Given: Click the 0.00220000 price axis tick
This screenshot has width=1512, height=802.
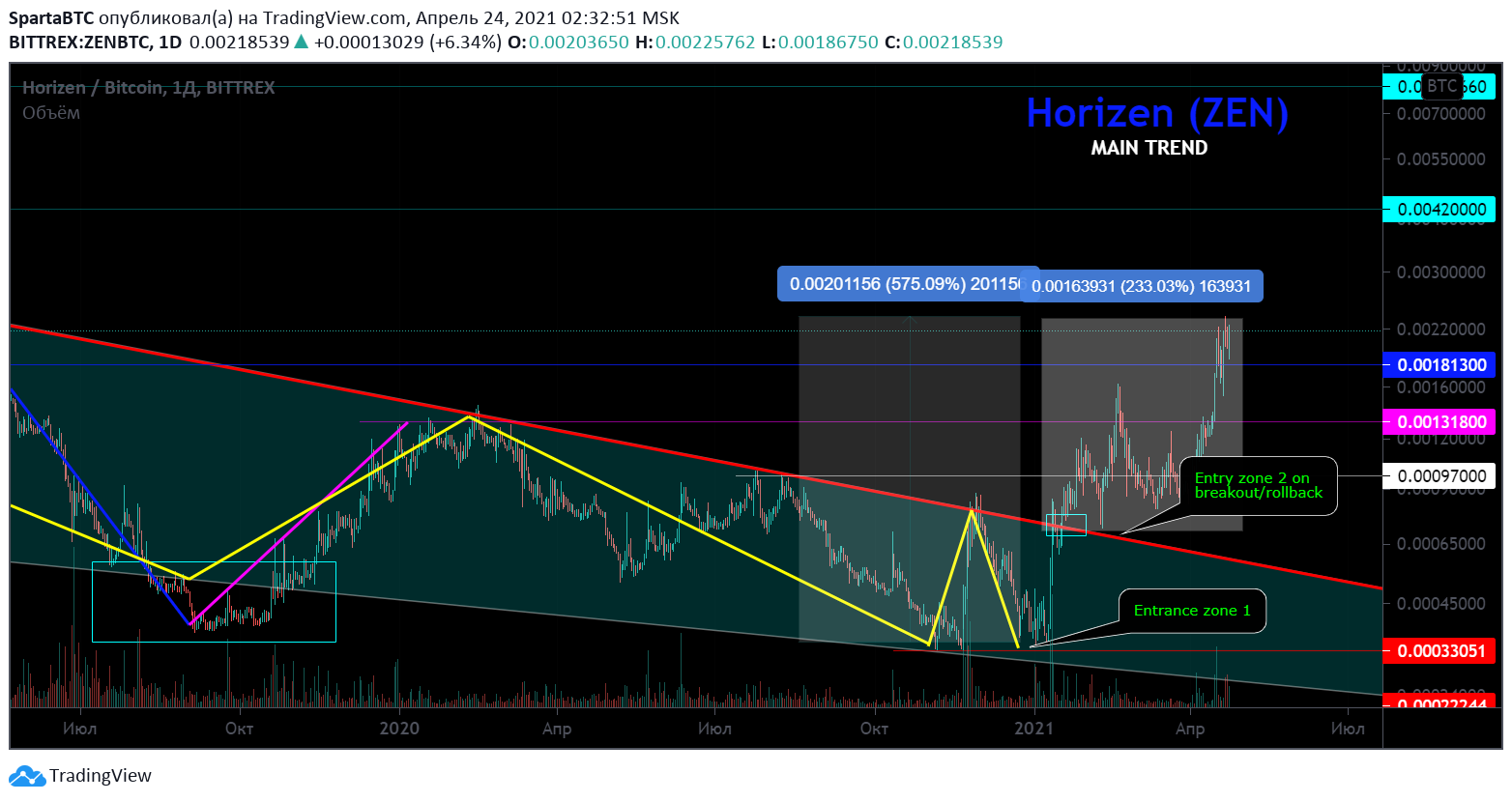Looking at the screenshot, I should coord(1441,329).
